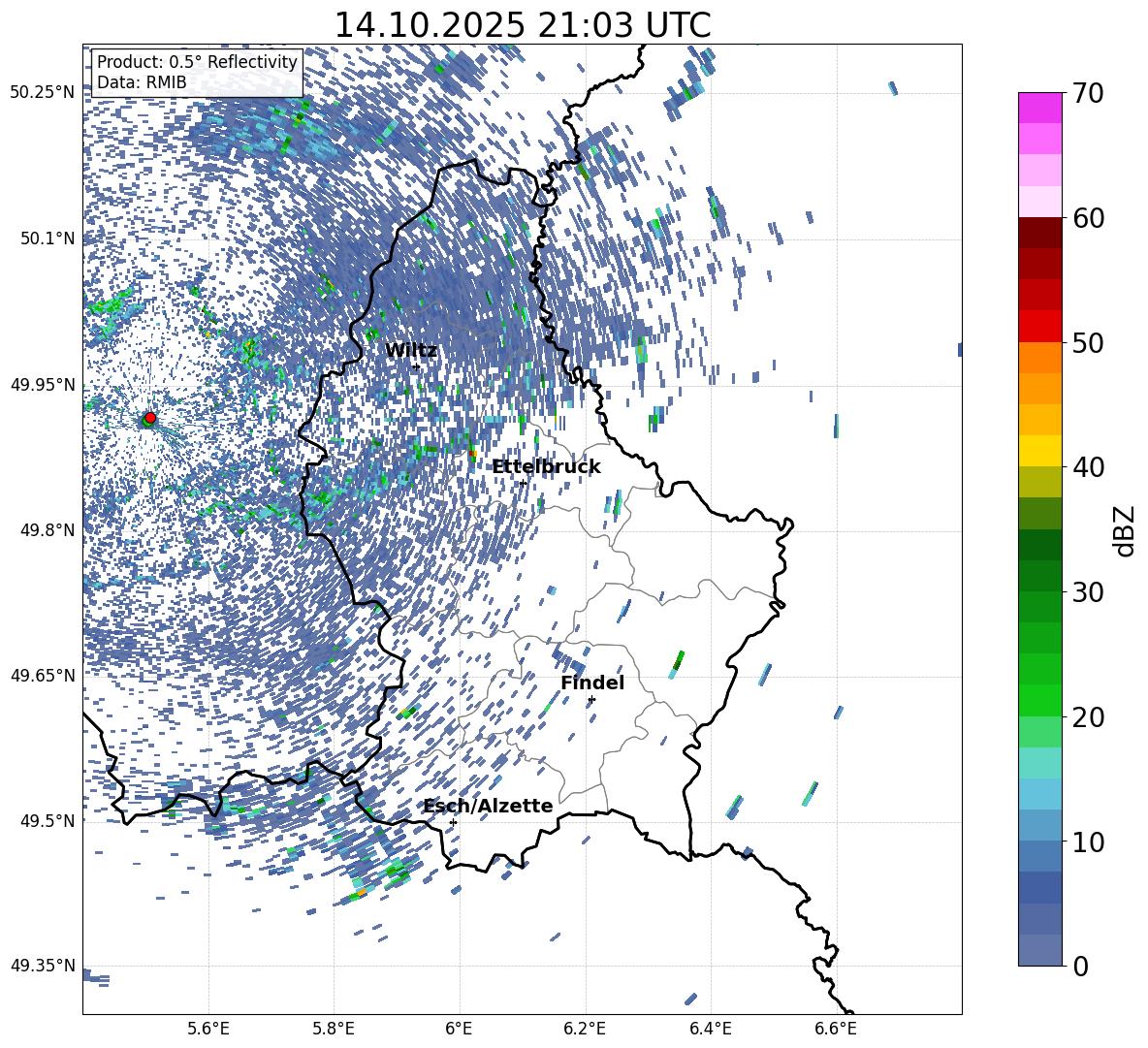This screenshot has height=1048, width=1148.
Task: Pick the yellow colorbar swatch above 40
Action: (x=1040, y=450)
